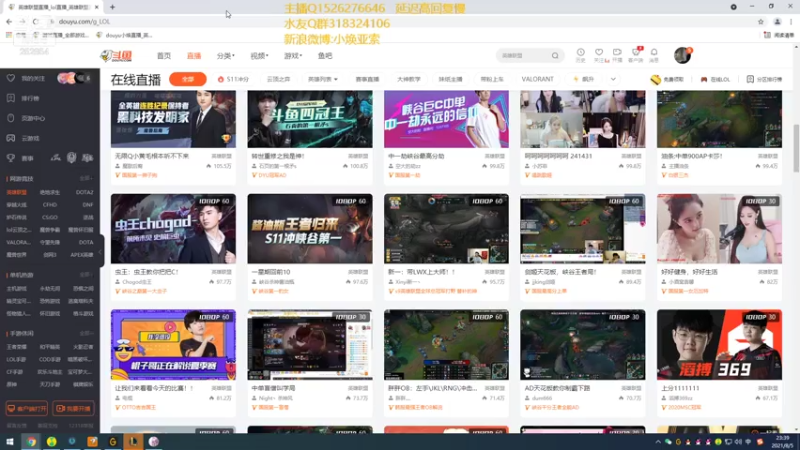Go back with the browser back arrow
The image size is (800, 450).
coord(9,21)
